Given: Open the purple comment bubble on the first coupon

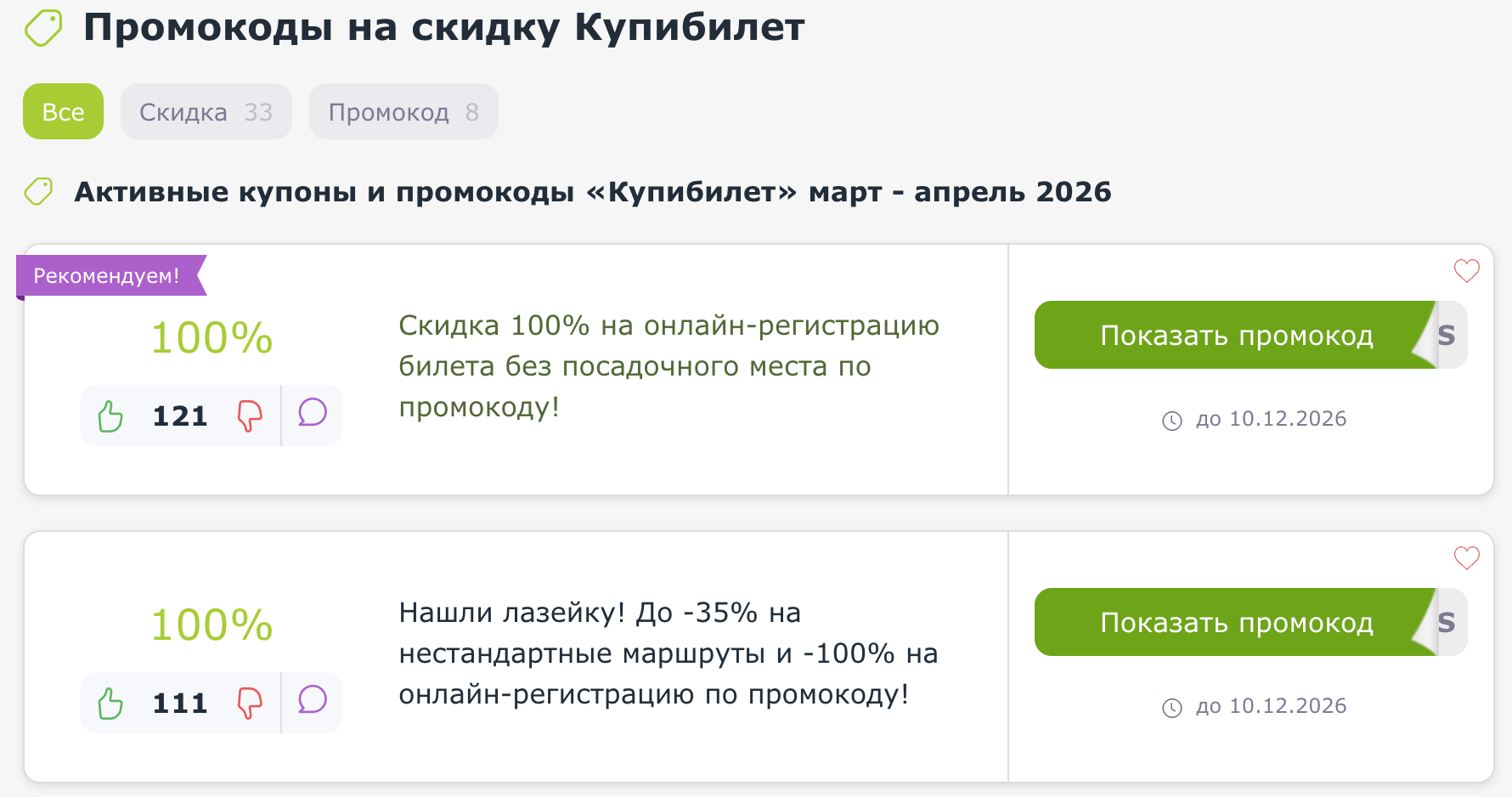Looking at the screenshot, I should coord(312,415).
